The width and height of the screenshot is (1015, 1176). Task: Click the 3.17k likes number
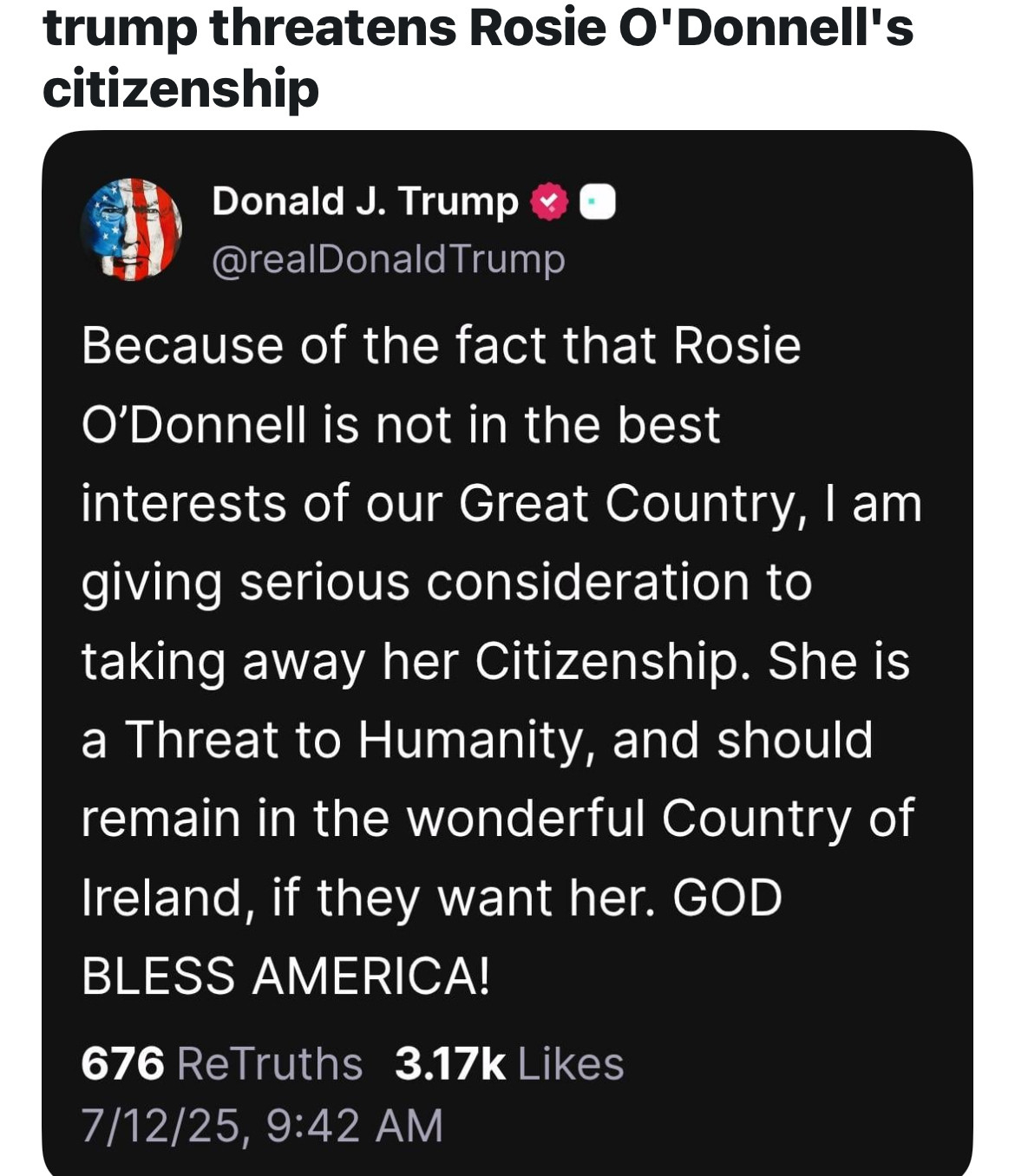pos(450,1063)
